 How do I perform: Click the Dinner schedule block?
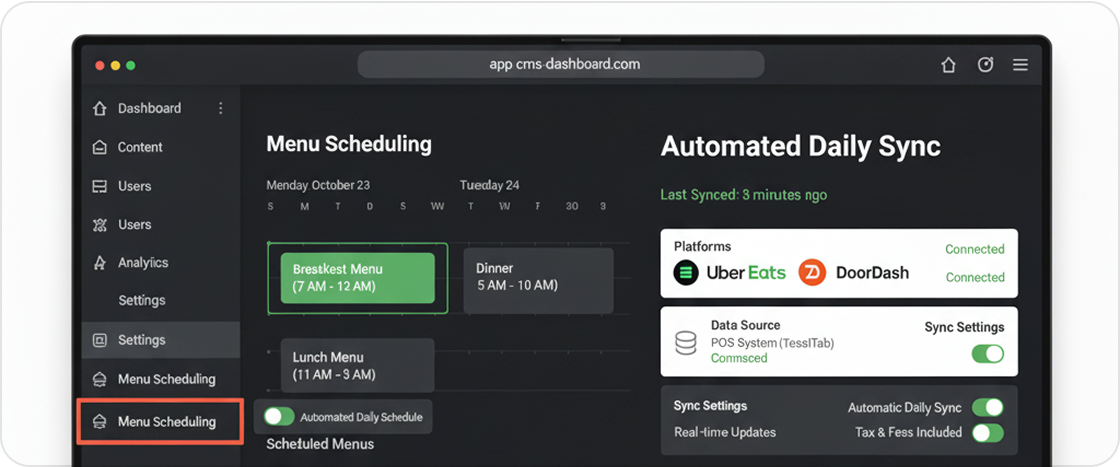pos(538,277)
